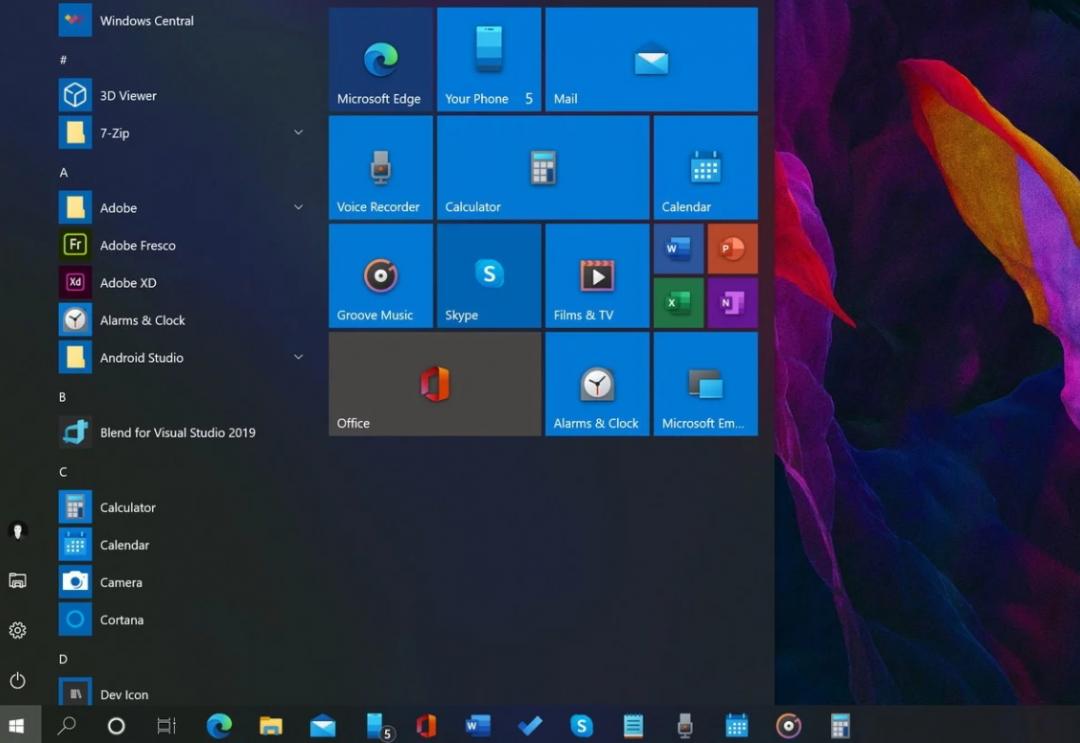Launch the PowerPoint small tile
Viewport: 1080px width, 743px height.
tap(732, 249)
